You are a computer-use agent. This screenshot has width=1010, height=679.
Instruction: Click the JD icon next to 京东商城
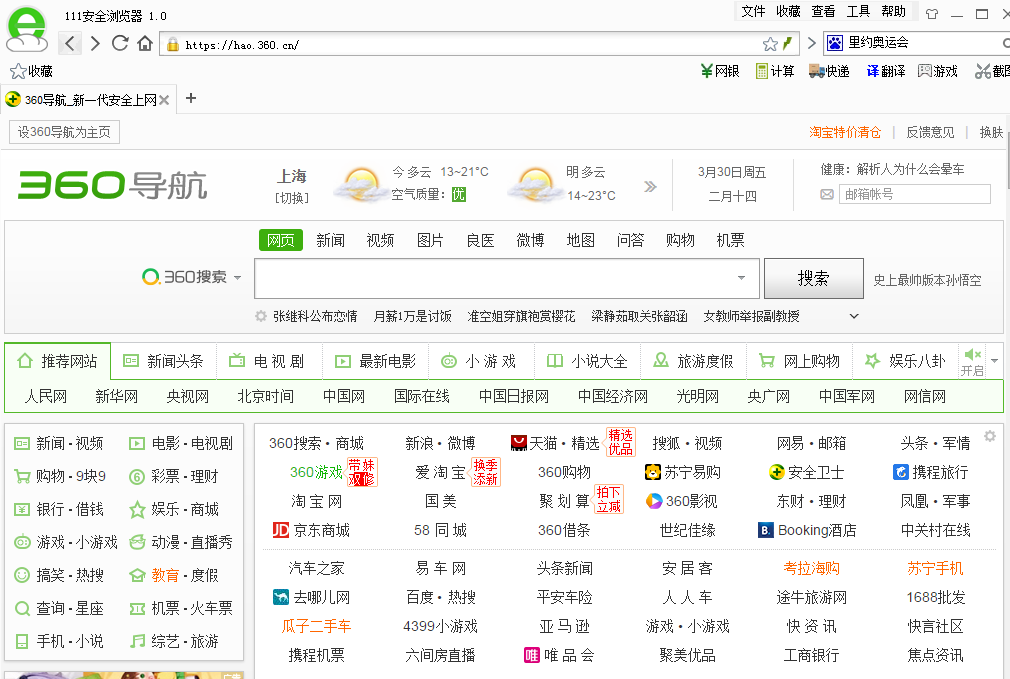point(281,530)
